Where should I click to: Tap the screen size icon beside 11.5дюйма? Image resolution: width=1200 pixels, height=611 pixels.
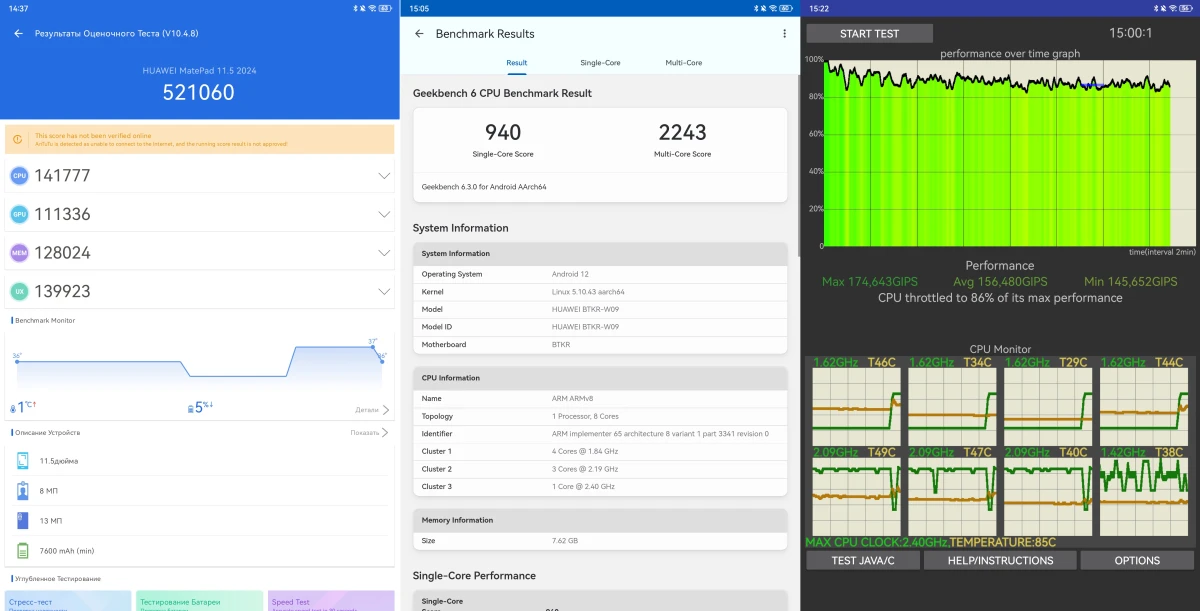coord(23,460)
